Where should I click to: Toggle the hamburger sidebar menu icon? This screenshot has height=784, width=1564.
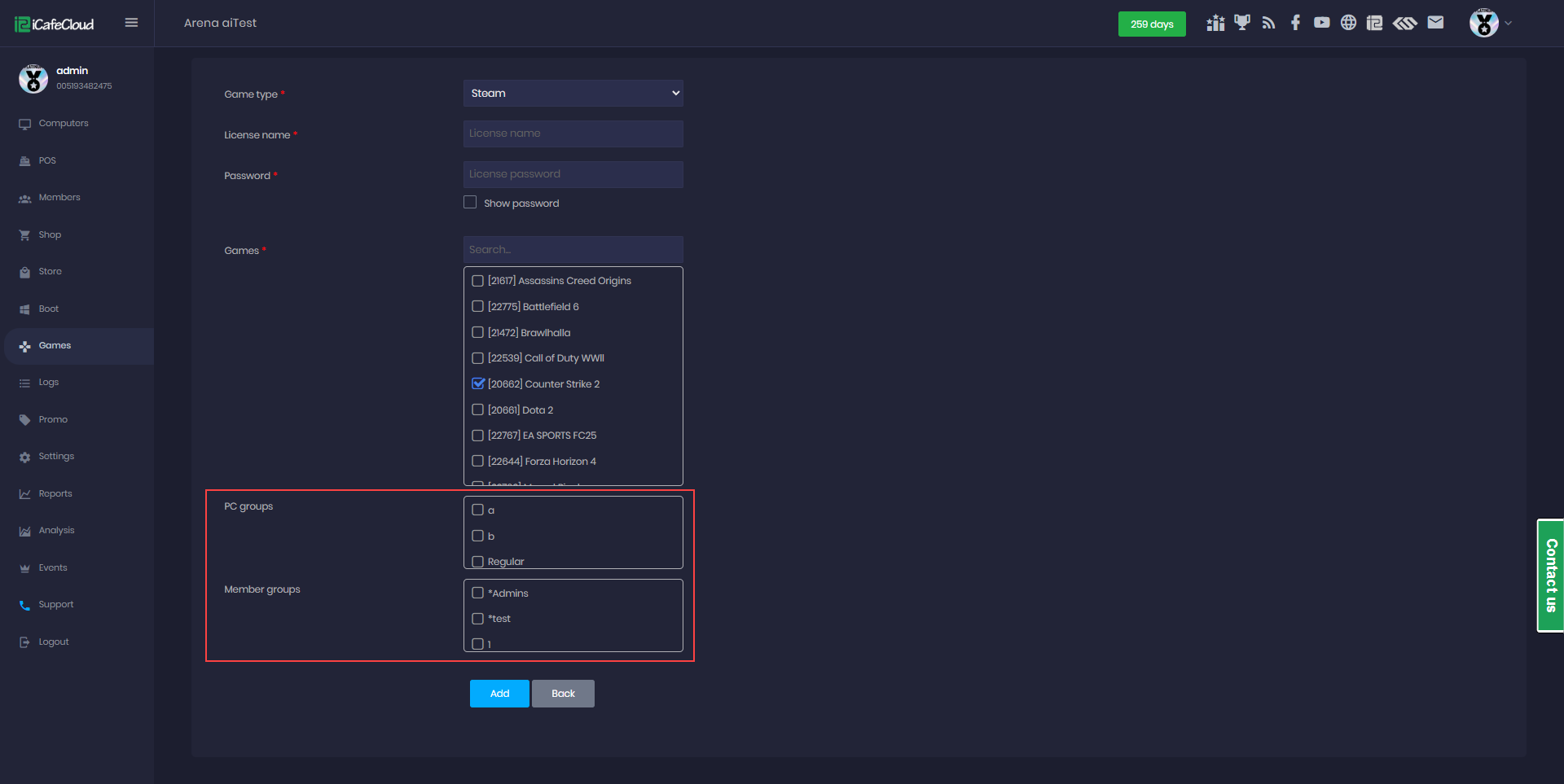tap(131, 23)
